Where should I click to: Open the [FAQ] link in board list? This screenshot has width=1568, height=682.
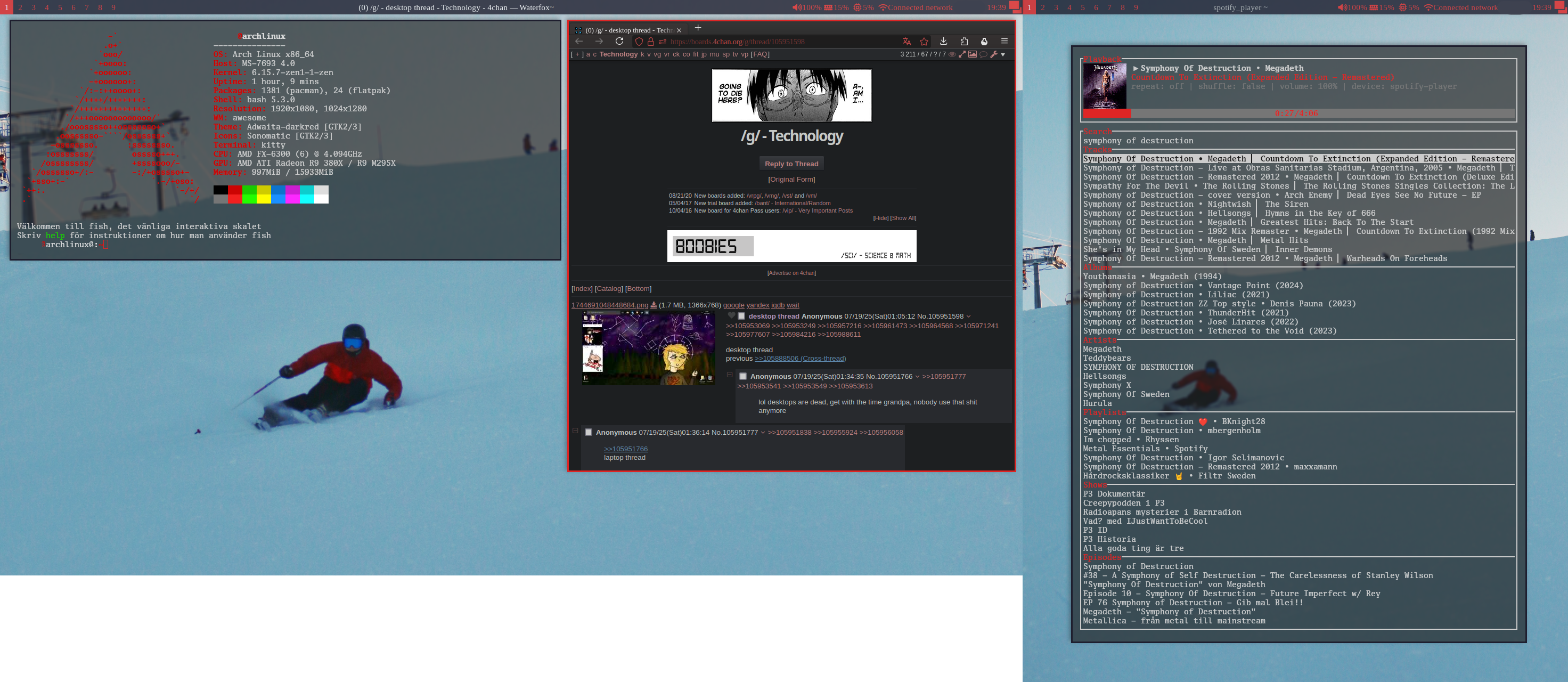coord(760,54)
